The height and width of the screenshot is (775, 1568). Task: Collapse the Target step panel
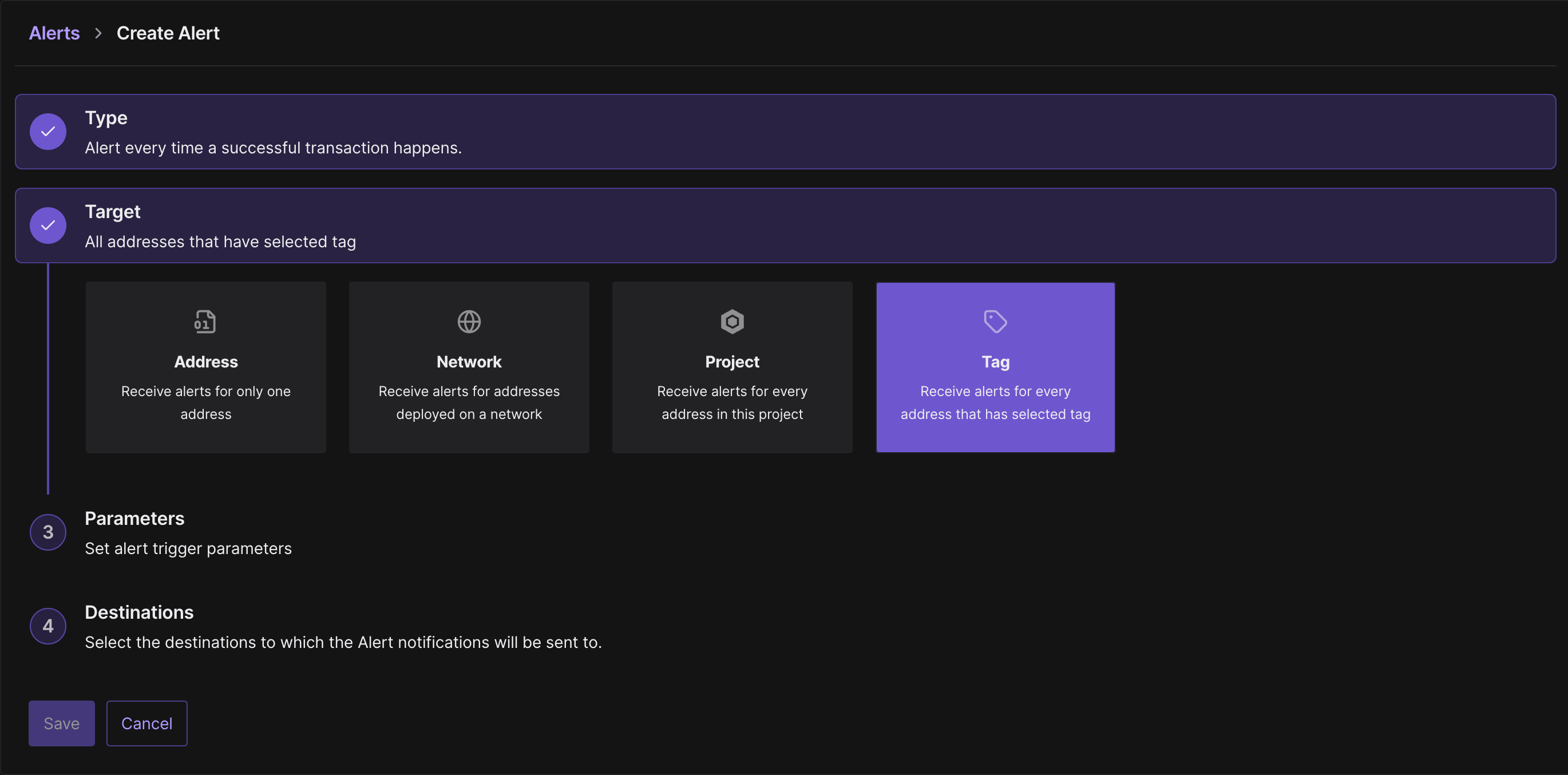785,226
